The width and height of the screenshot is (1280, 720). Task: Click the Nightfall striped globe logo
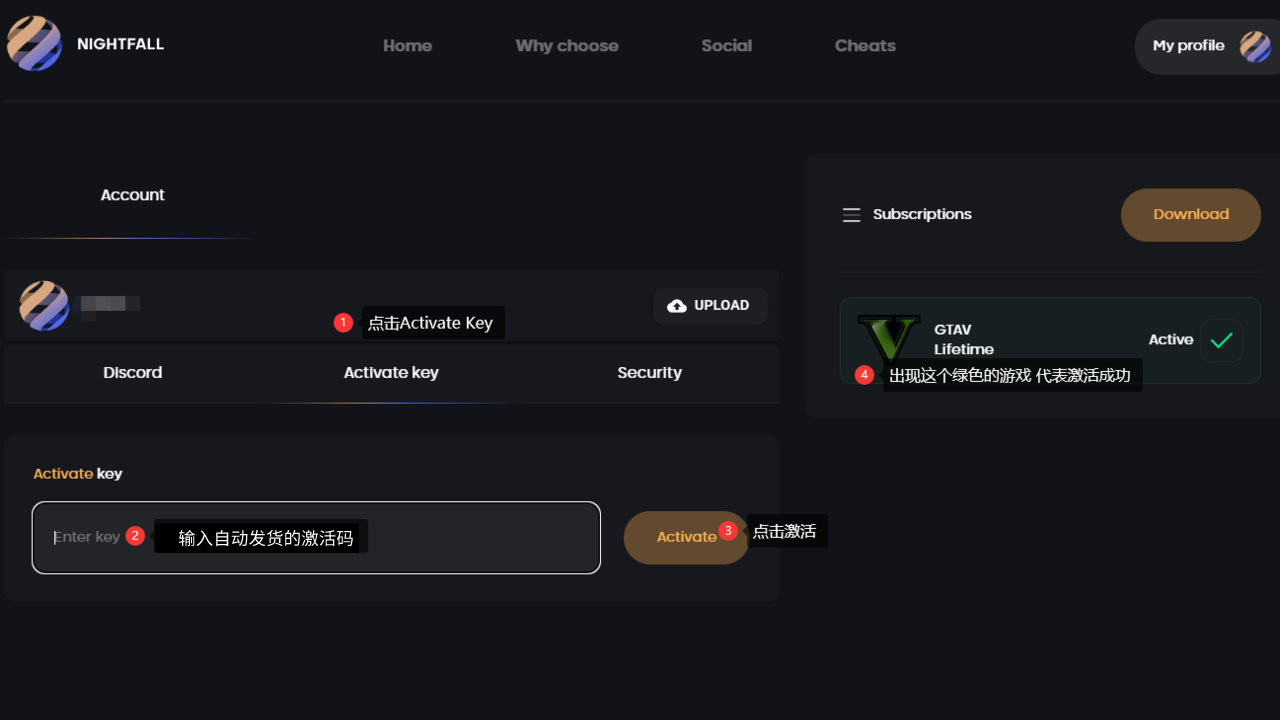click(x=34, y=44)
